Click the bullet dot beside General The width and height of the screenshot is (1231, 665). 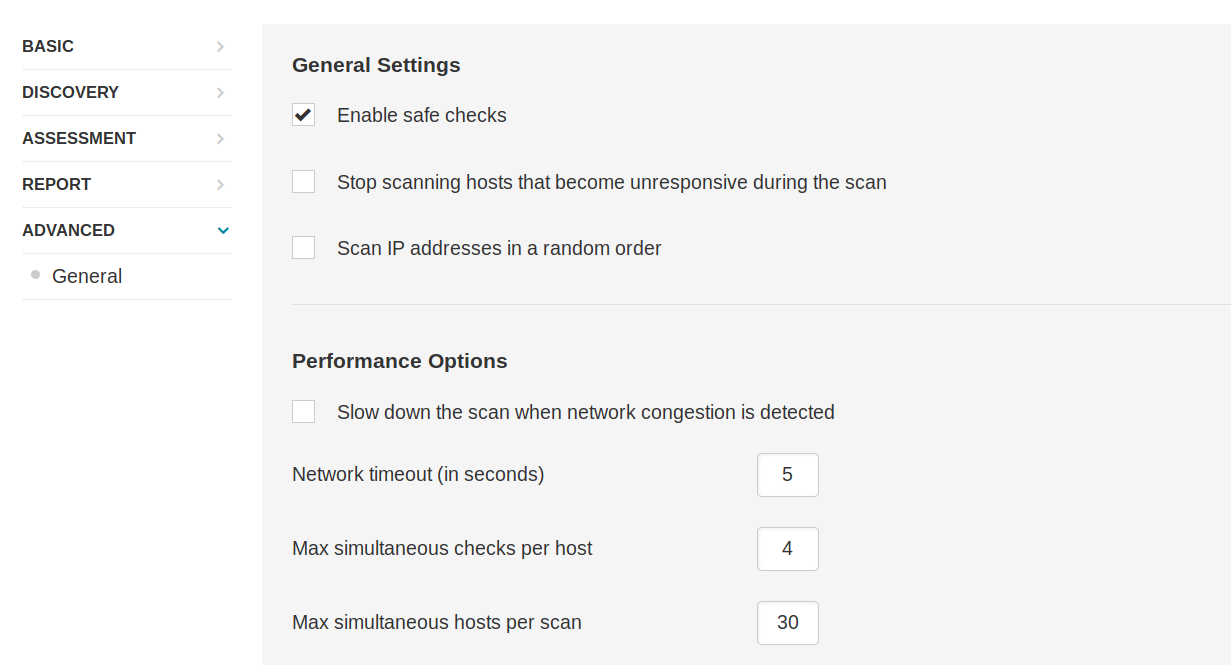coord(36,275)
